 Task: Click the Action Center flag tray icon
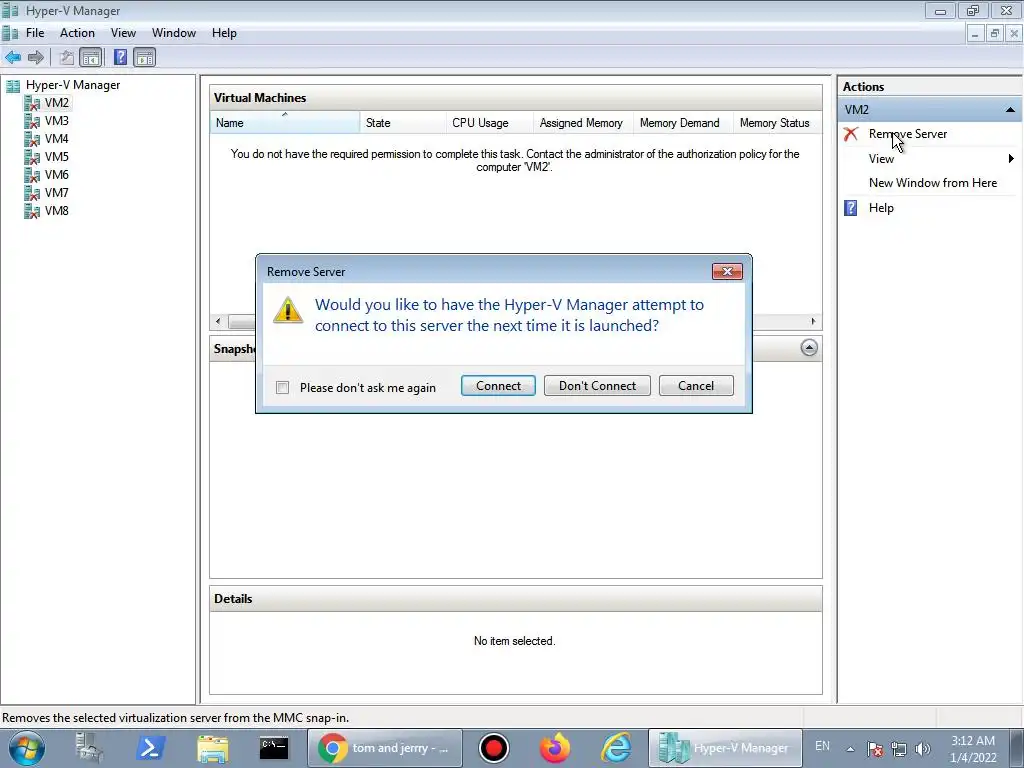875,749
